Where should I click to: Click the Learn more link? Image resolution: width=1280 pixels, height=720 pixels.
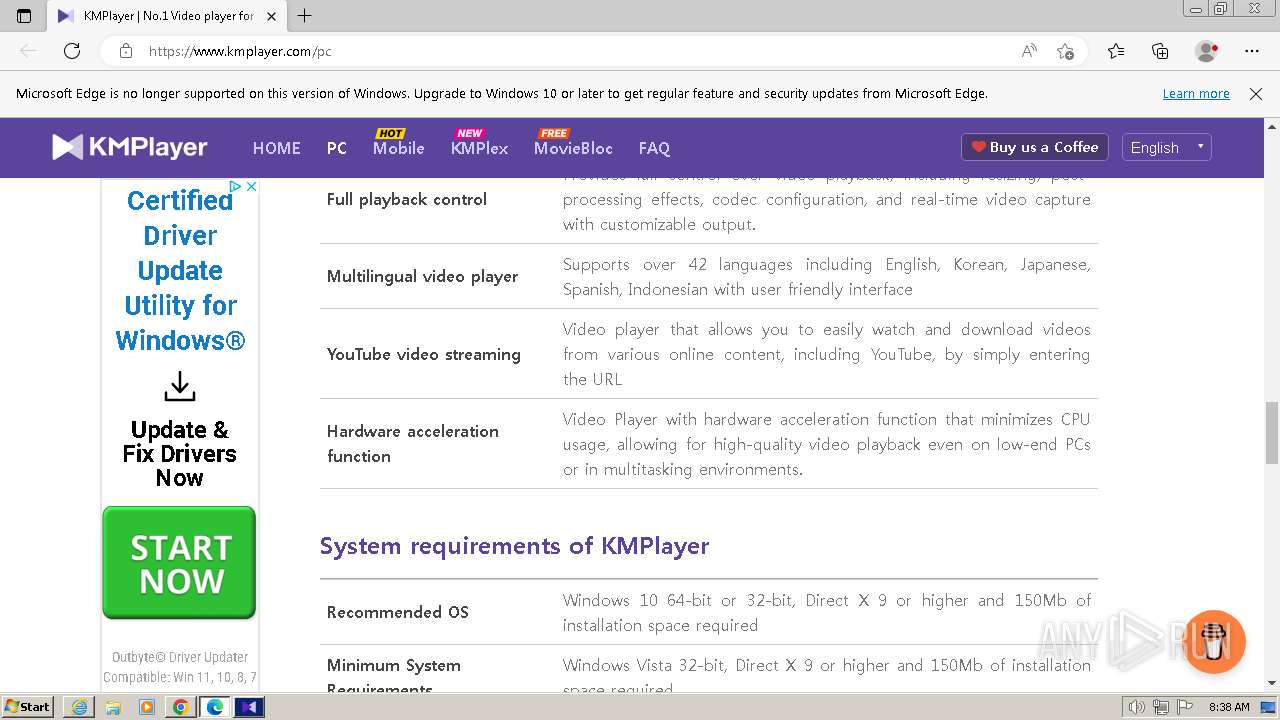pos(1196,94)
